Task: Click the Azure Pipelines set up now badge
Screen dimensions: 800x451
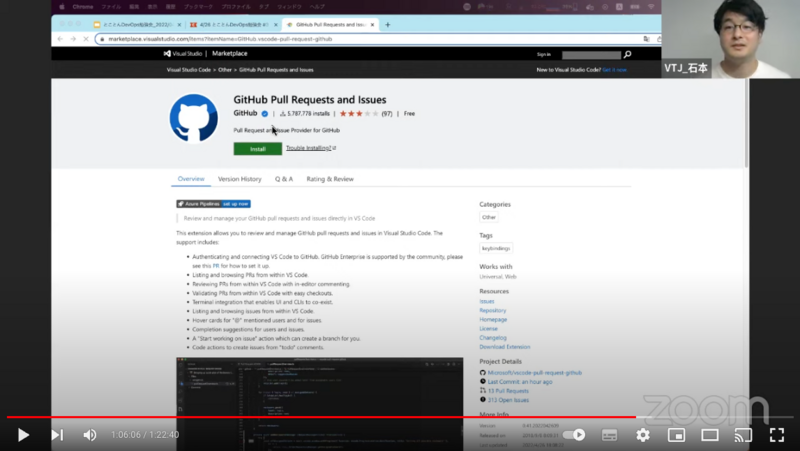Action: (213, 204)
